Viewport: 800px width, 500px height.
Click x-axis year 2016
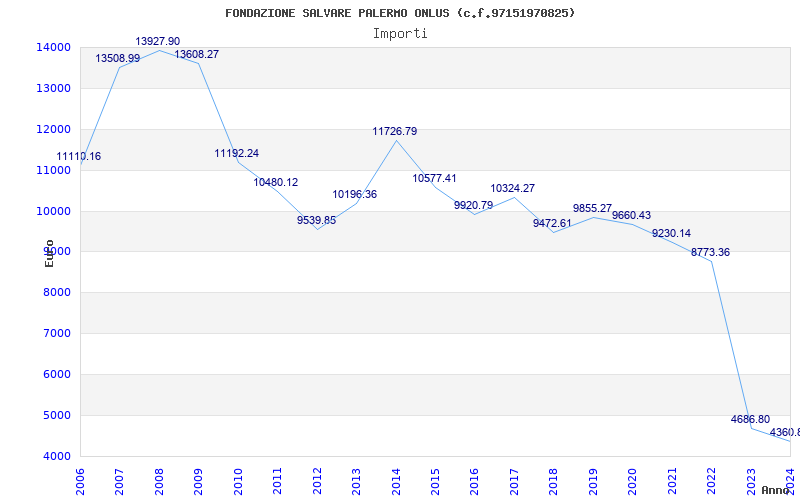pyautogui.click(x=474, y=481)
